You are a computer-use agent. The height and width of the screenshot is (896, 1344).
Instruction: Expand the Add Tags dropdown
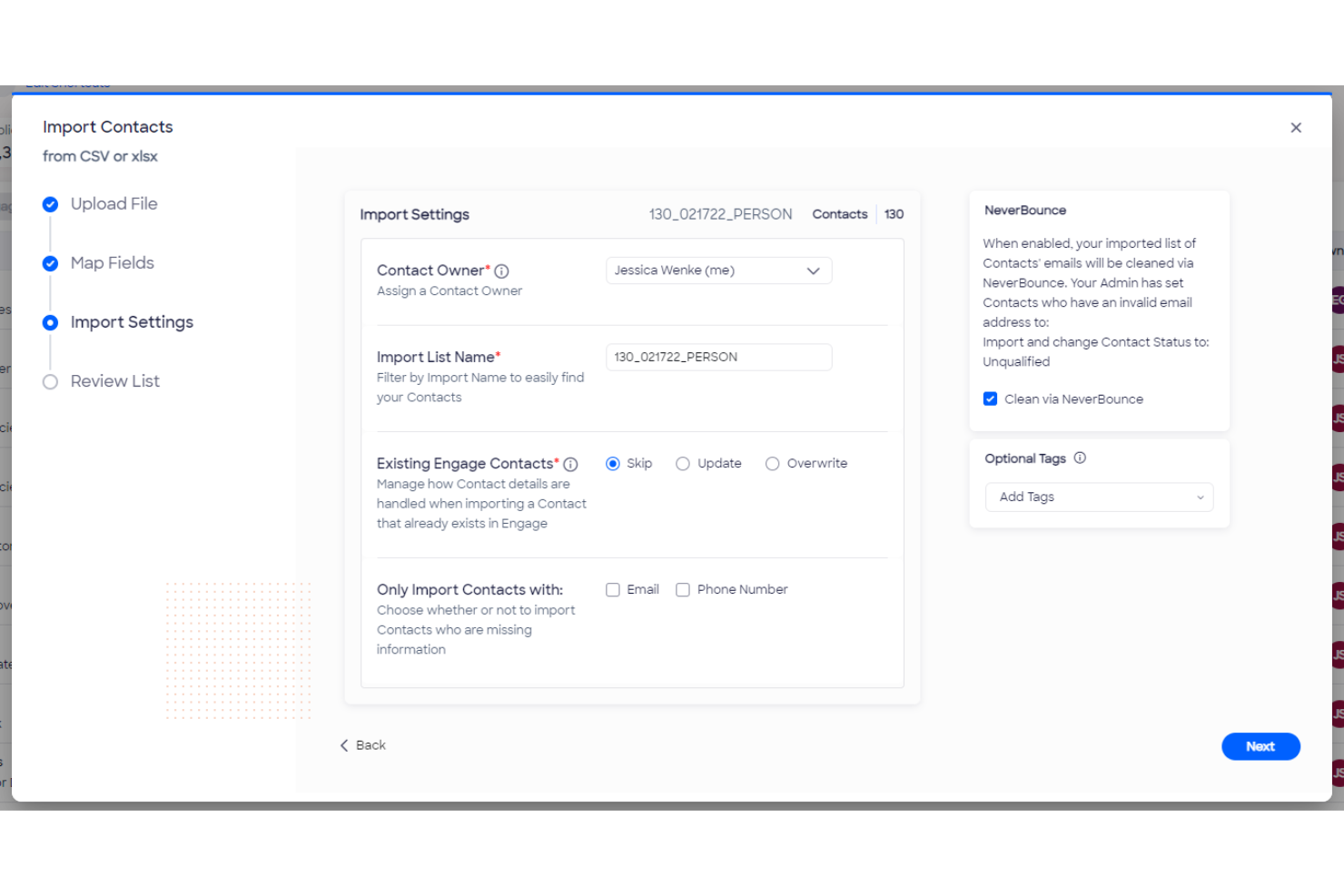coord(1099,497)
